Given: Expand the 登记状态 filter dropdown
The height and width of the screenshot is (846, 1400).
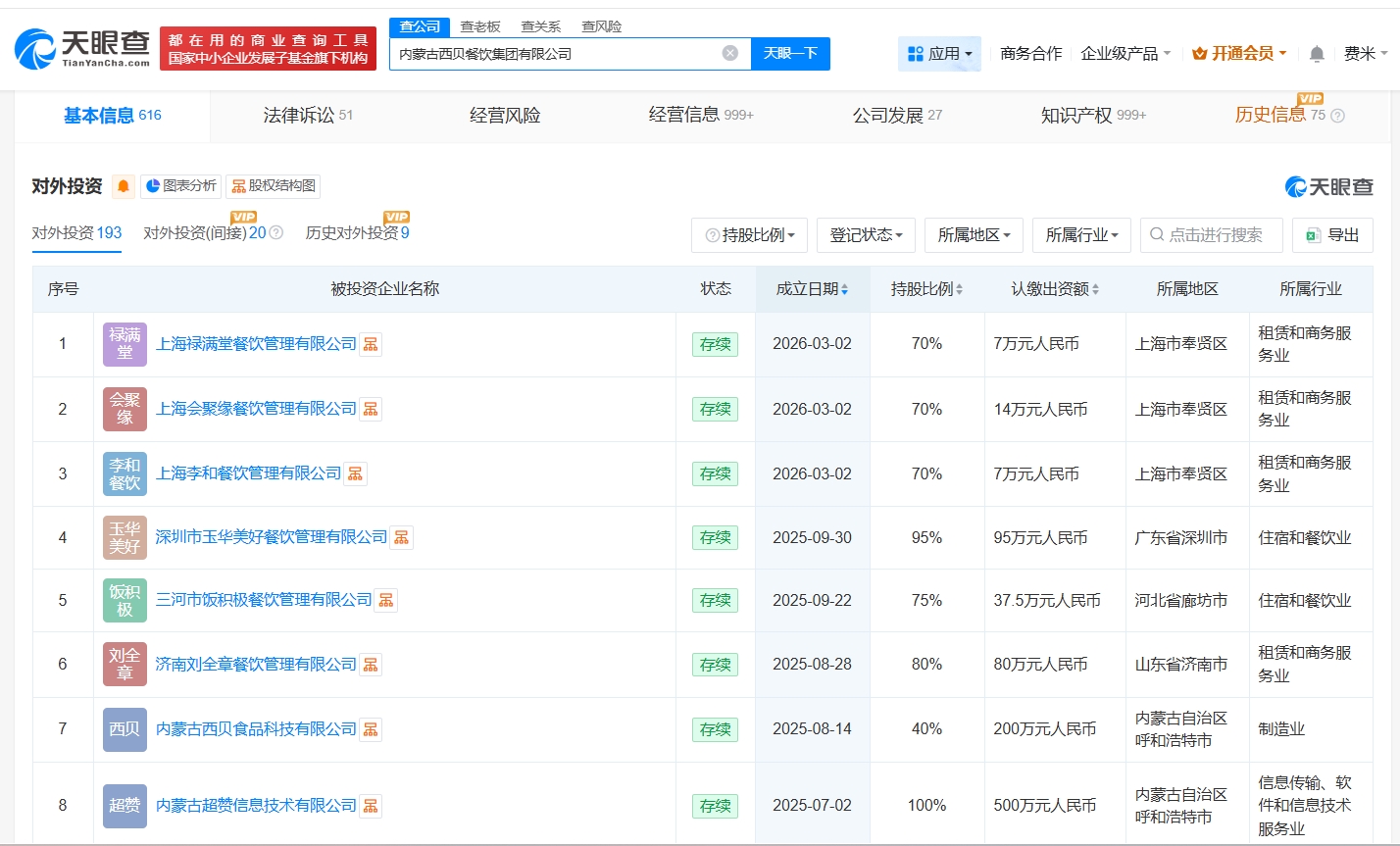Looking at the screenshot, I should [x=866, y=235].
